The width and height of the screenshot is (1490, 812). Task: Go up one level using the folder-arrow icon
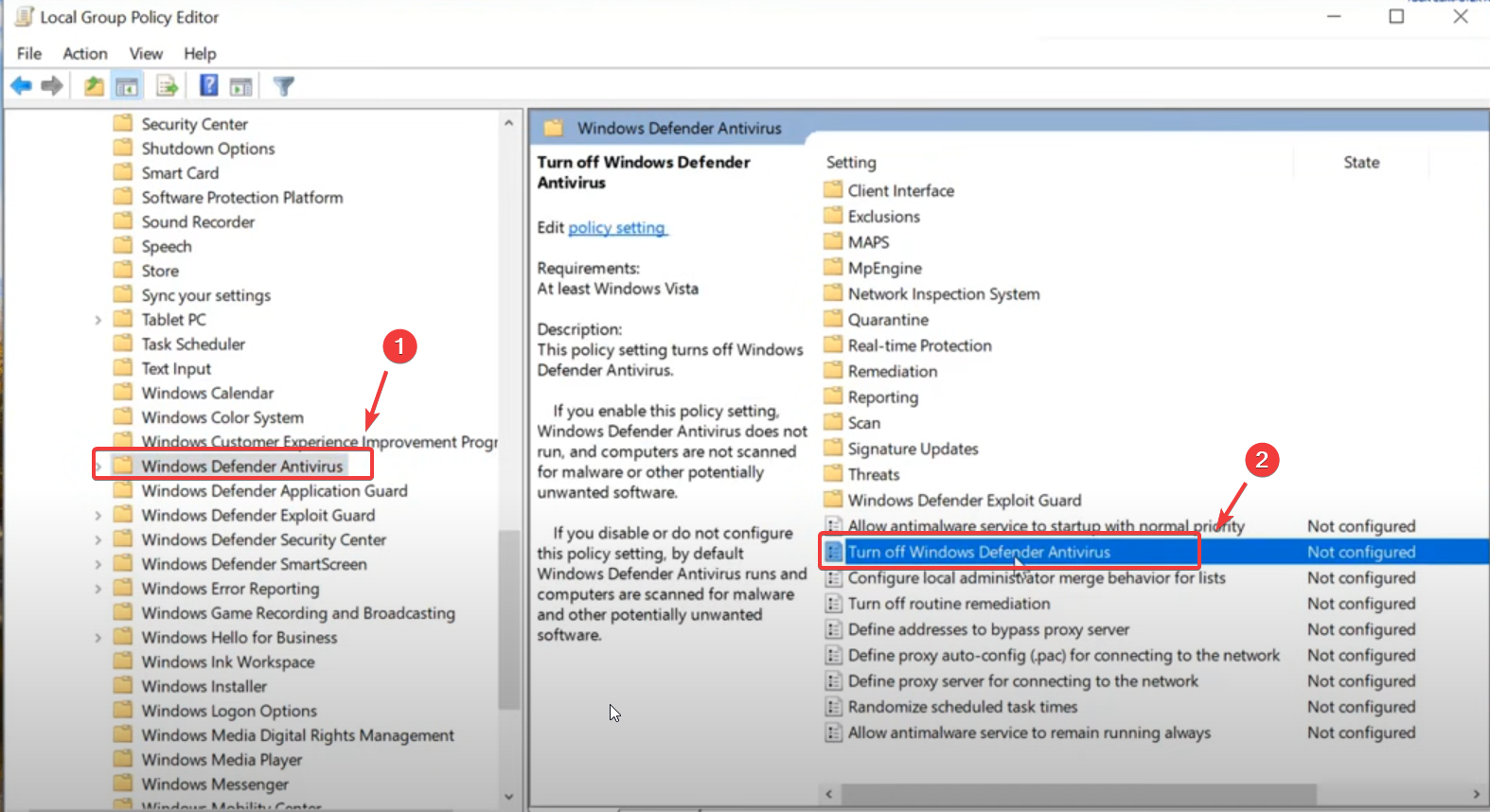tap(94, 86)
